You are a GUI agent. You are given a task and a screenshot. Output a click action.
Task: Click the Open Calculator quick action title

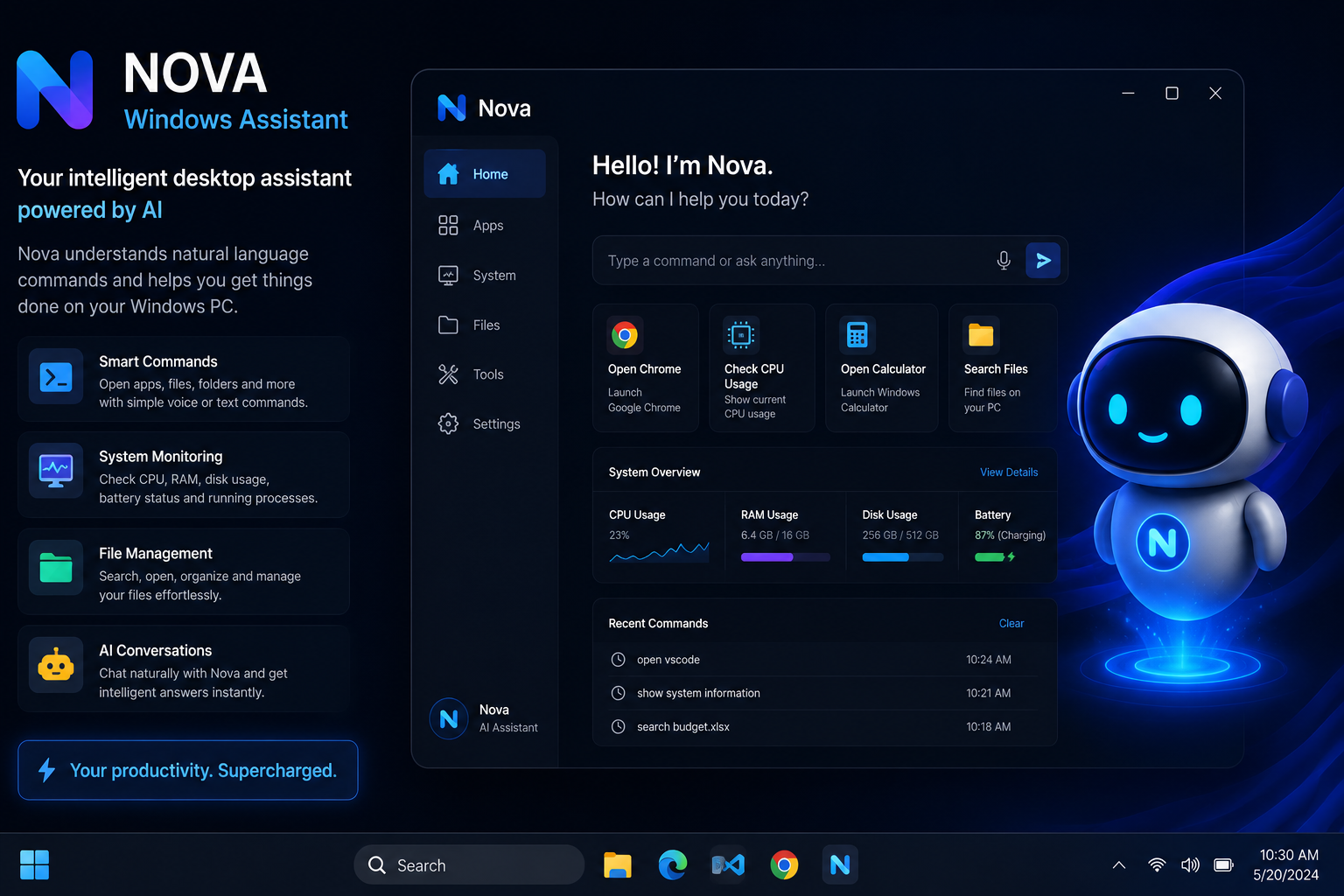tap(883, 369)
